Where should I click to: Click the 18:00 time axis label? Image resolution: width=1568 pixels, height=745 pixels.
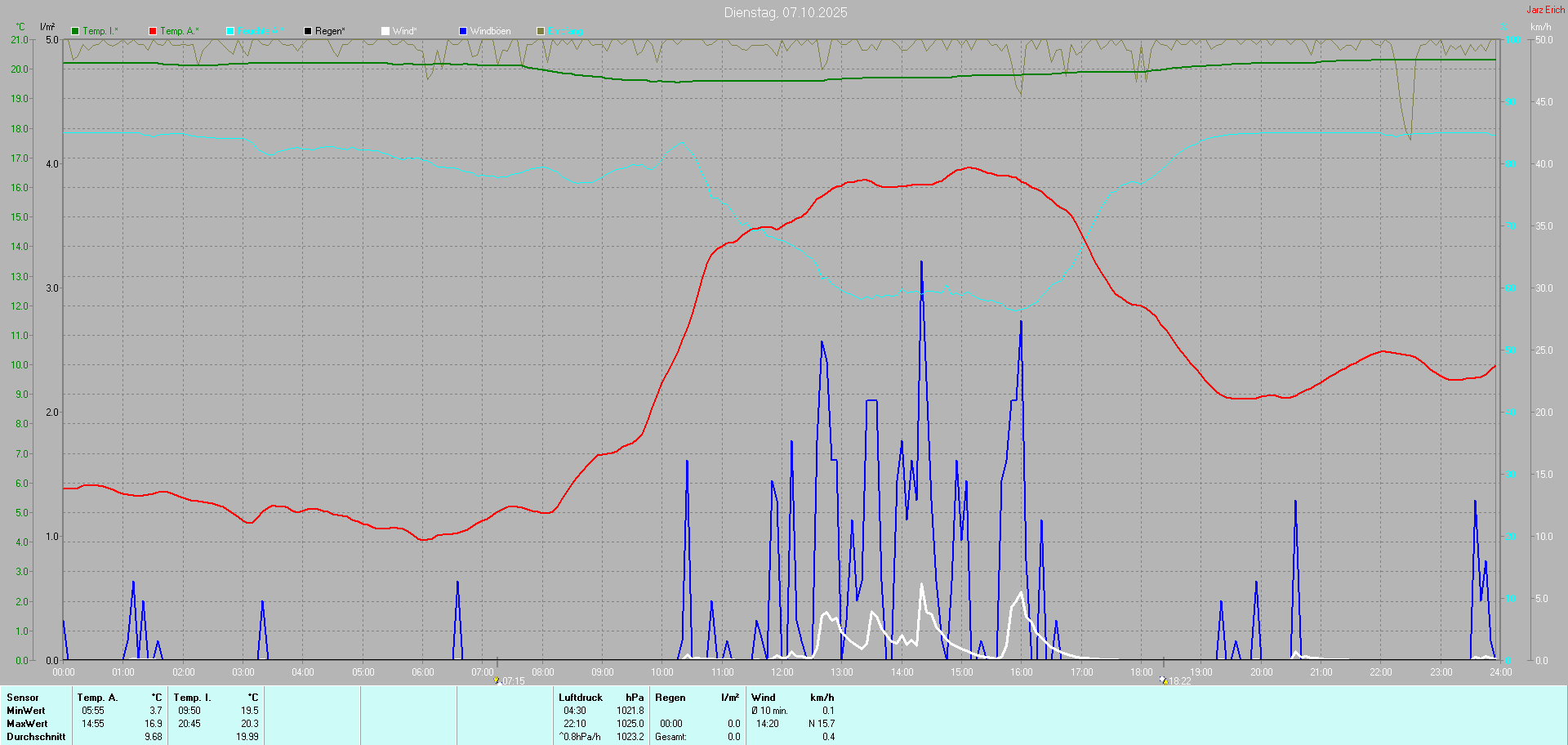coord(1141,672)
